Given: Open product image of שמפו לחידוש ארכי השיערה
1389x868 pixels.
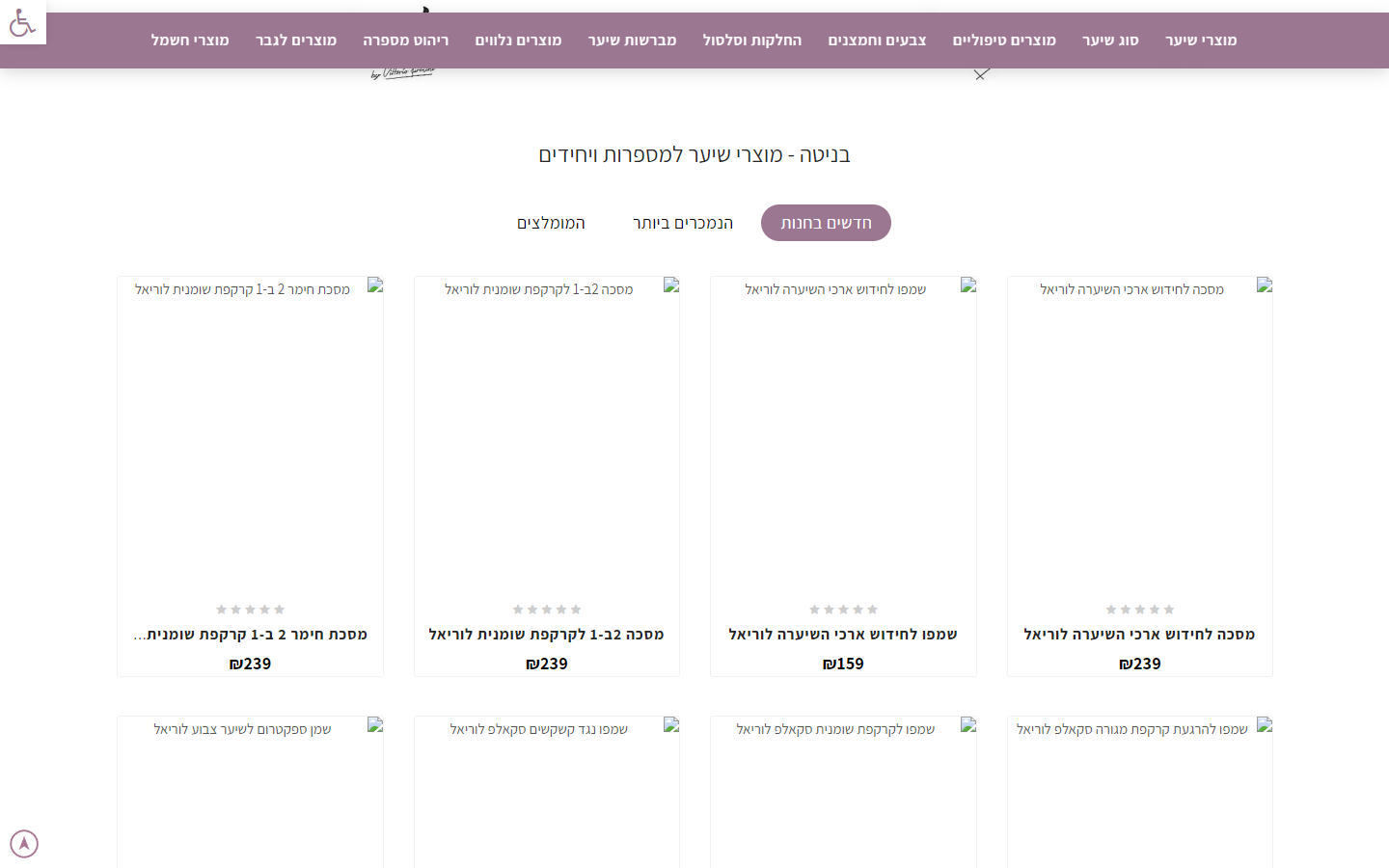Looking at the screenshot, I should [843, 434].
